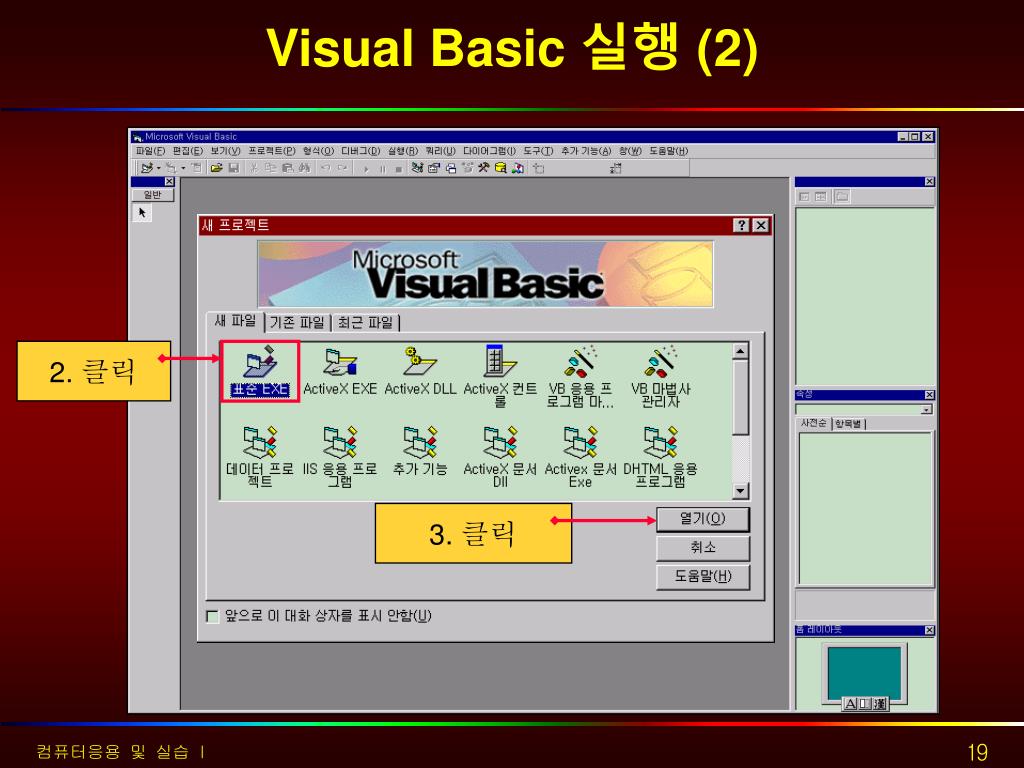This screenshot has height=768, width=1024.
Task: Open the Form Layout Window toolbar icon
Action: [x=451, y=168]
